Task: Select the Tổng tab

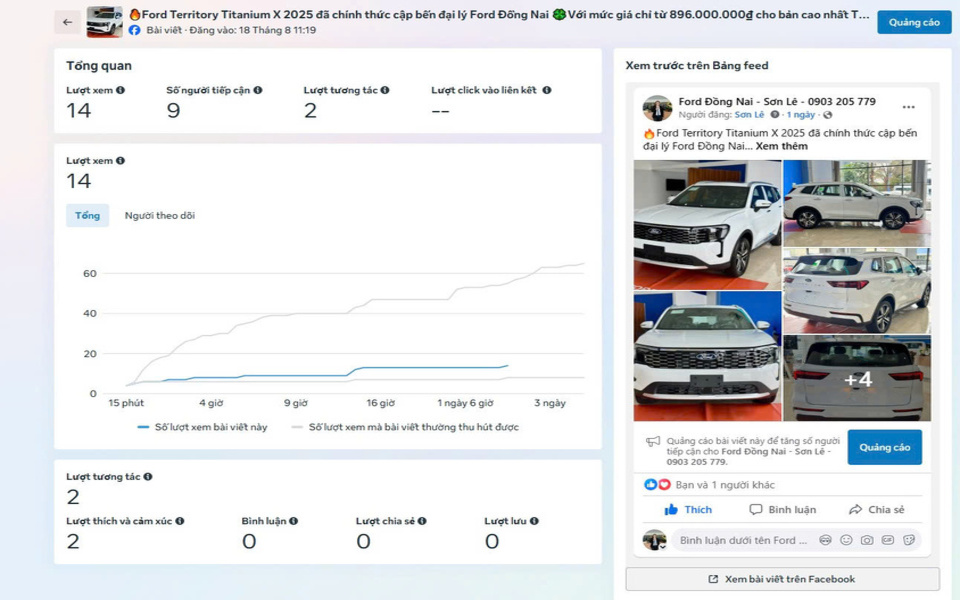Action: (x=87, y=215)
